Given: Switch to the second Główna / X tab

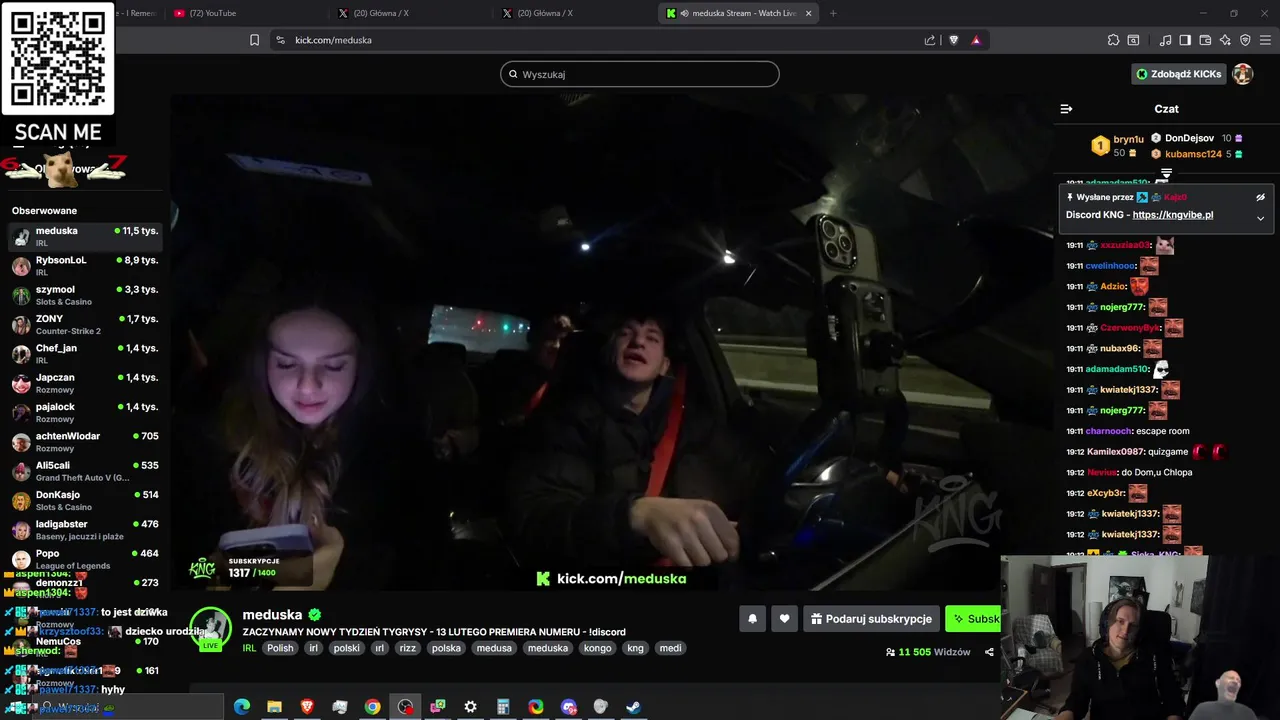Looking at the screenshot, I should (575, 13).
